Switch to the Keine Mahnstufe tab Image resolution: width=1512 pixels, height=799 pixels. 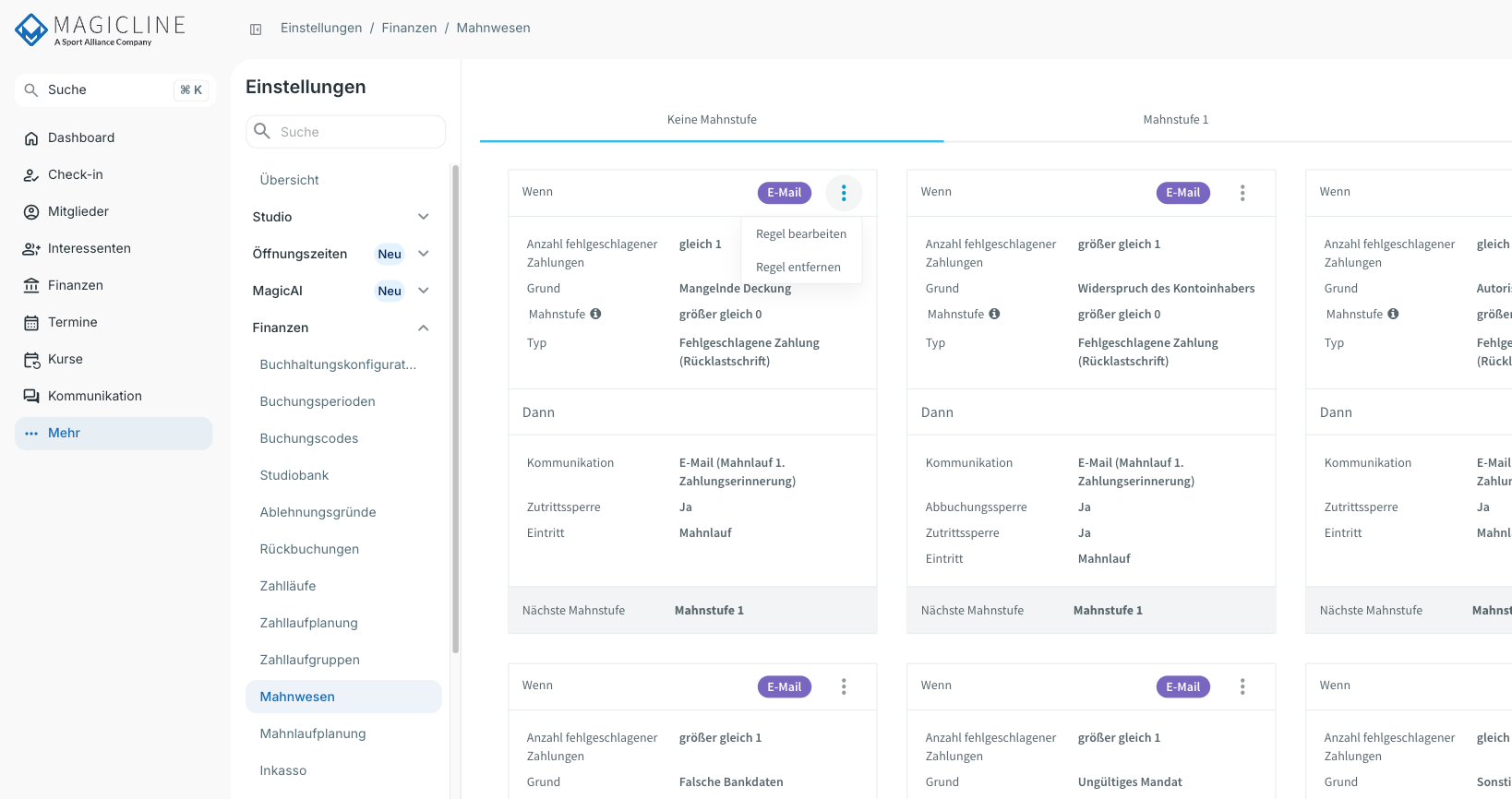[712, 120]
